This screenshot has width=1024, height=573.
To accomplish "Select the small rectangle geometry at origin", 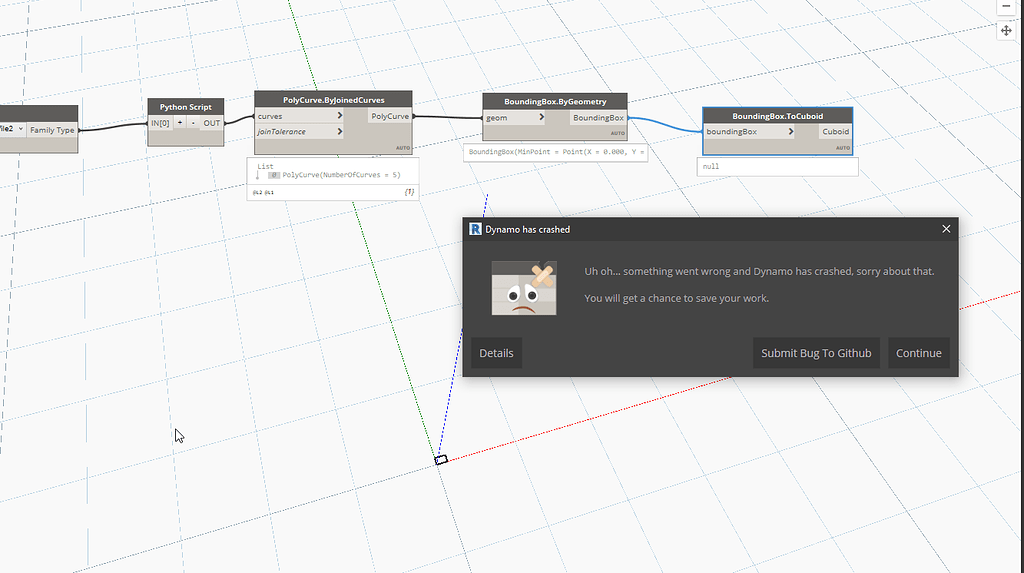I will click(441, 460).
